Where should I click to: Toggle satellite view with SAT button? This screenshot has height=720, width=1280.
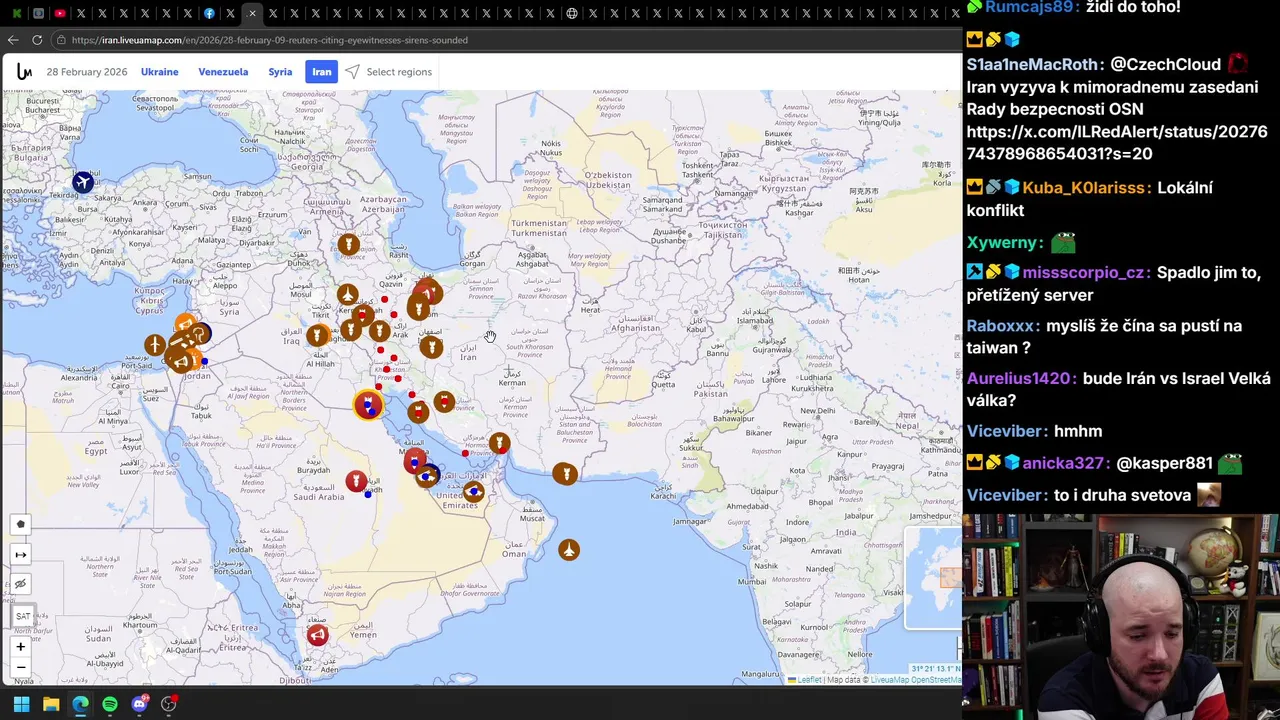point(22,616)
